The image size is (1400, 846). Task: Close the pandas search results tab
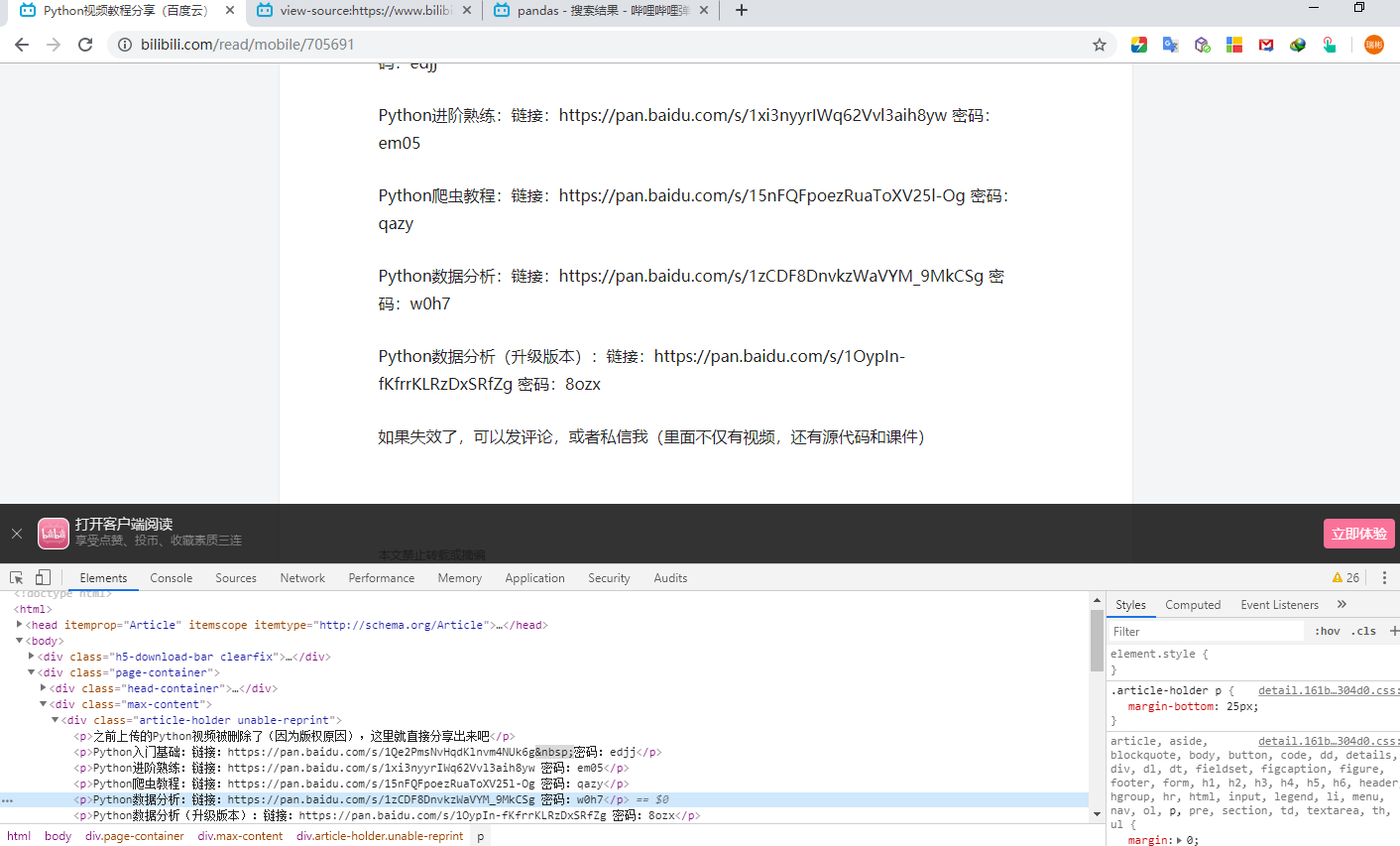coord(704,10)
